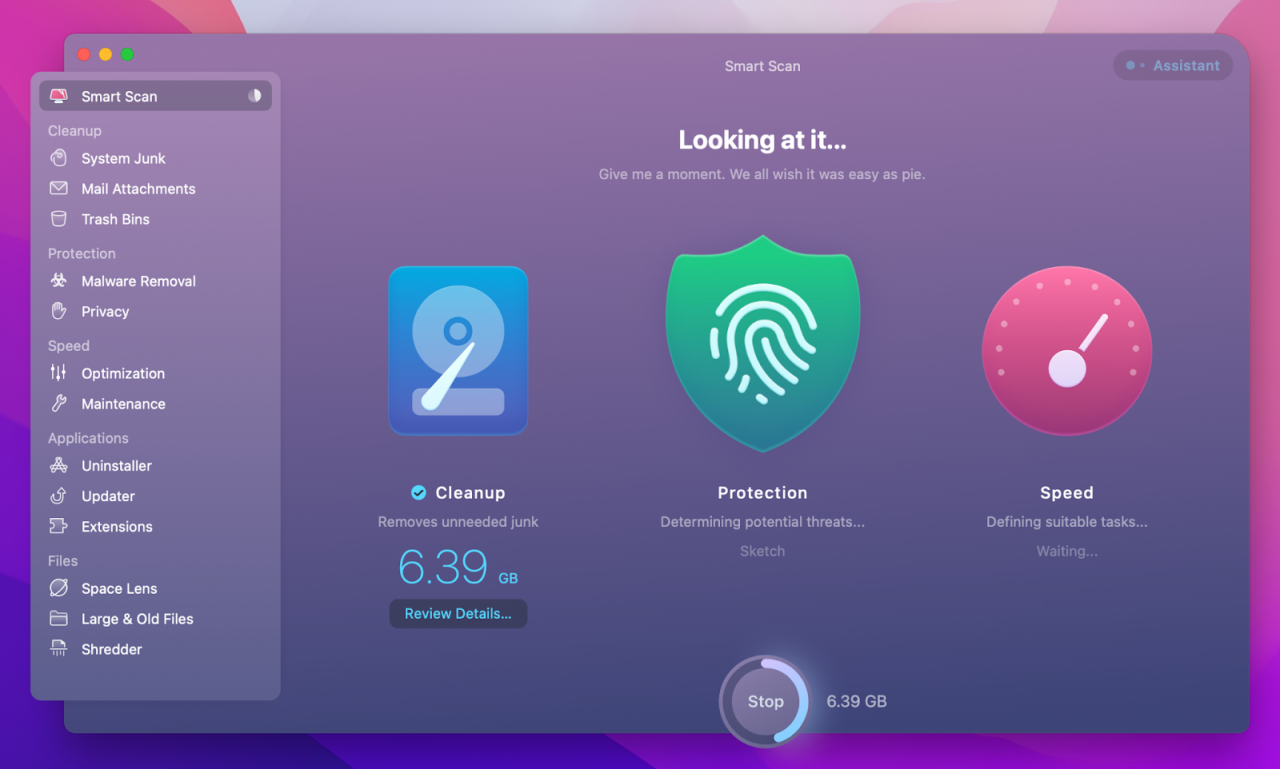Select the System Junk module icon
This screenshot has height=769, width=1280.
(x=59, y=158)
